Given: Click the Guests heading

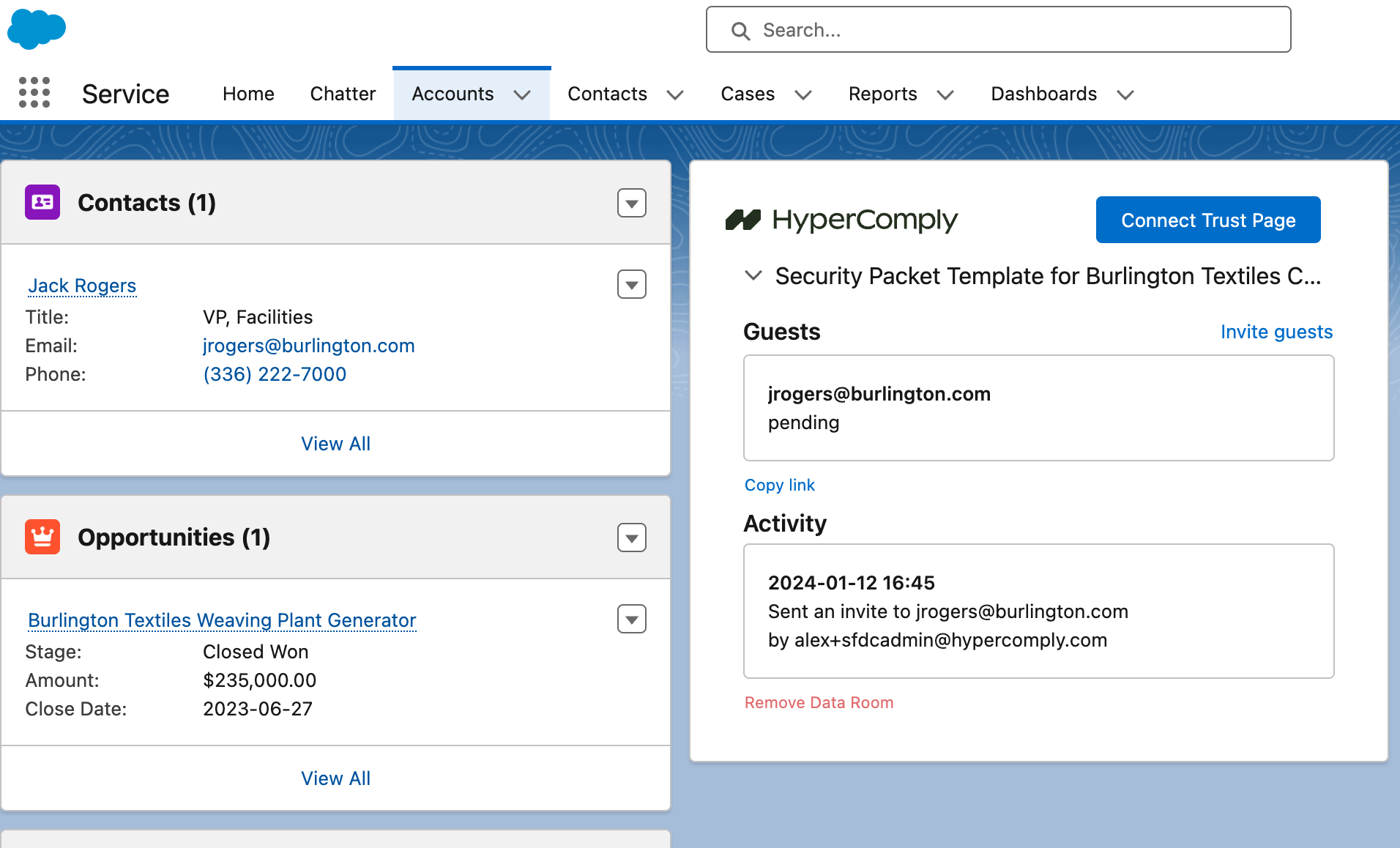Looking at the screenshot, I should (x=781, y=332).
